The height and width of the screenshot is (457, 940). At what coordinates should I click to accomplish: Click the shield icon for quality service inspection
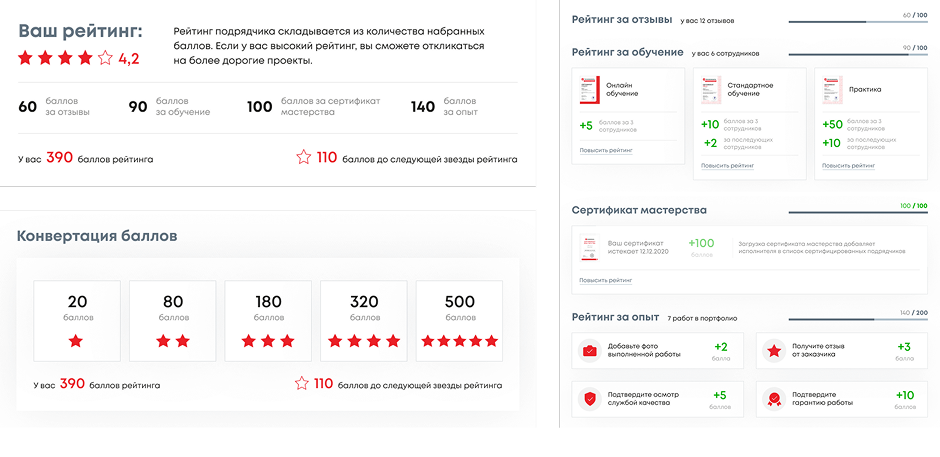pos(590,400)
